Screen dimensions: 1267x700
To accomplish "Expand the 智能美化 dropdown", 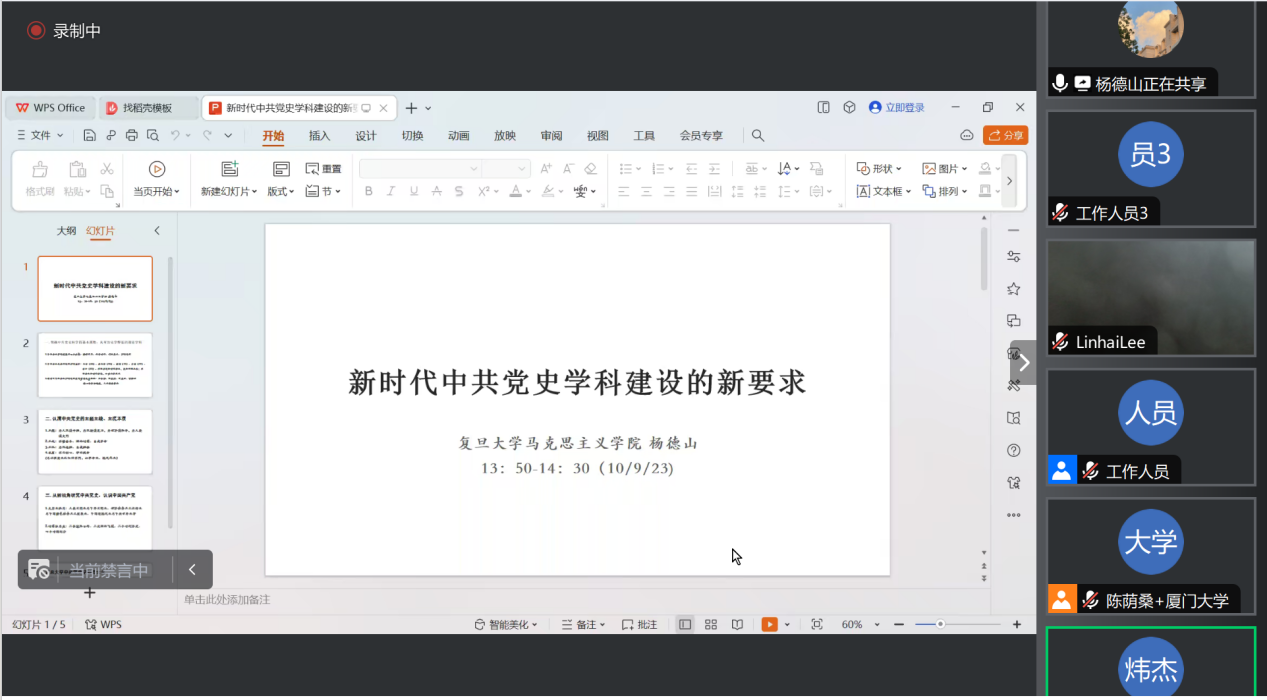I will pos(506,624).
